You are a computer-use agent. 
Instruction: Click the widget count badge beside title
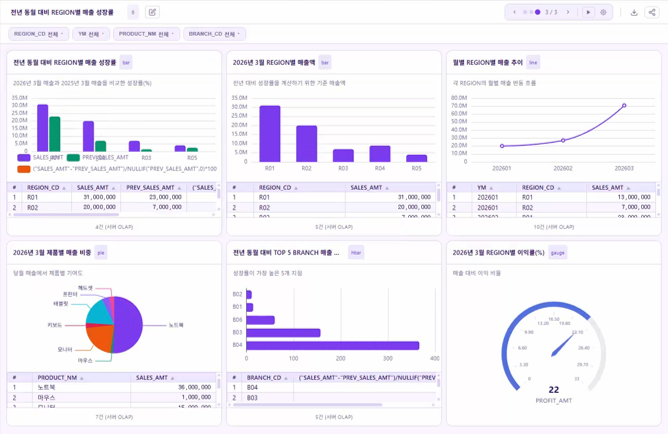[133, 12]
